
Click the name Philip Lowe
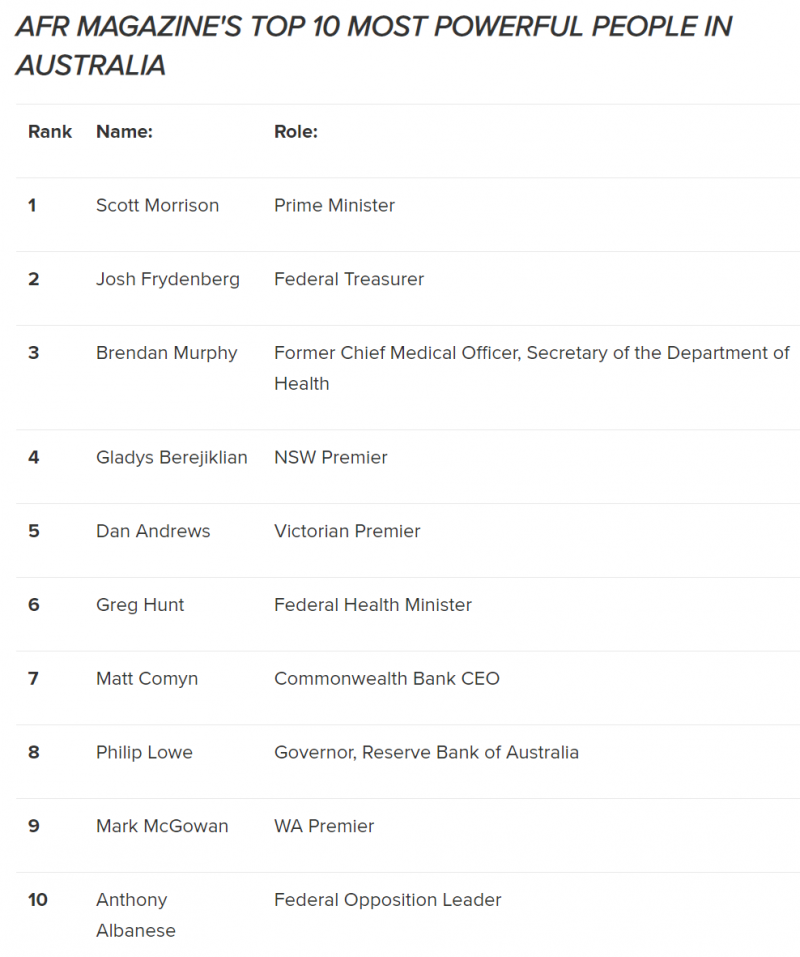click(145, 753)
